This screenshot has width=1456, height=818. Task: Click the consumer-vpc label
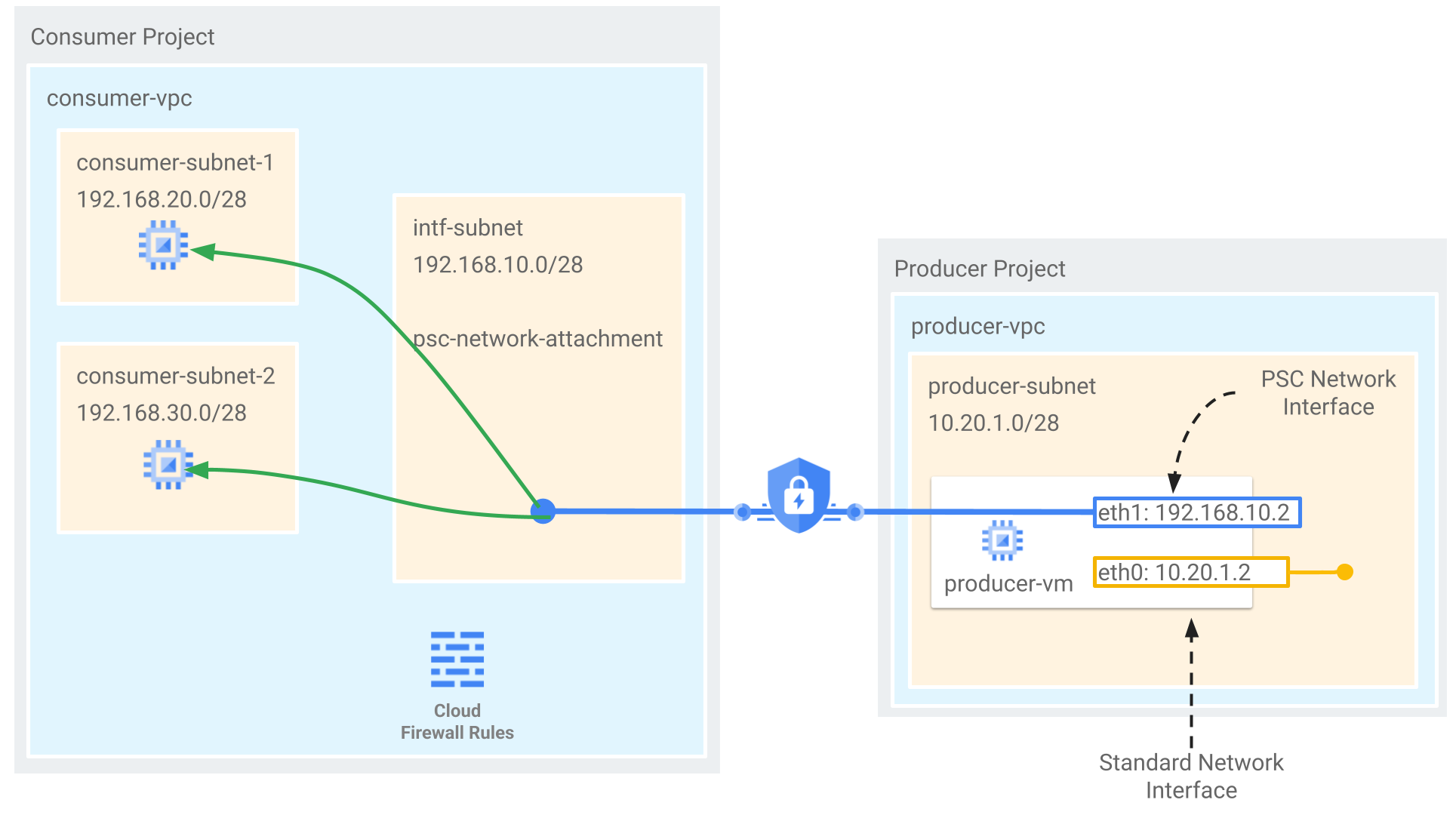coord(119,98)
